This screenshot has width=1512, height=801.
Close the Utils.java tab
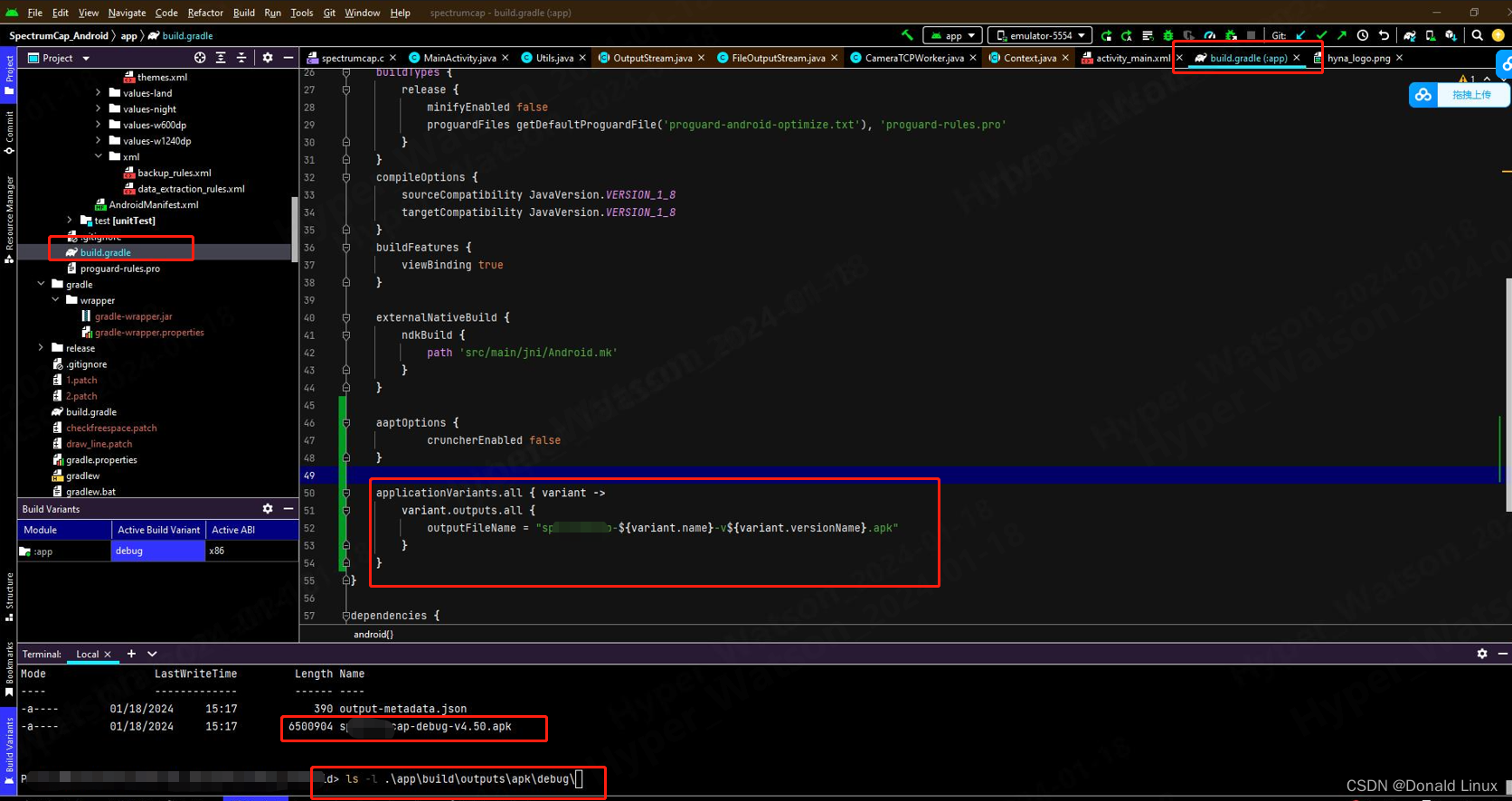coord(582,58)
